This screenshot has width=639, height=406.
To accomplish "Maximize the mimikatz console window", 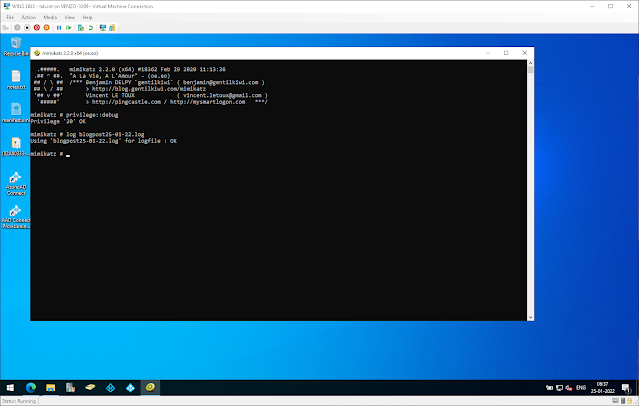I will tap(506, 53).
